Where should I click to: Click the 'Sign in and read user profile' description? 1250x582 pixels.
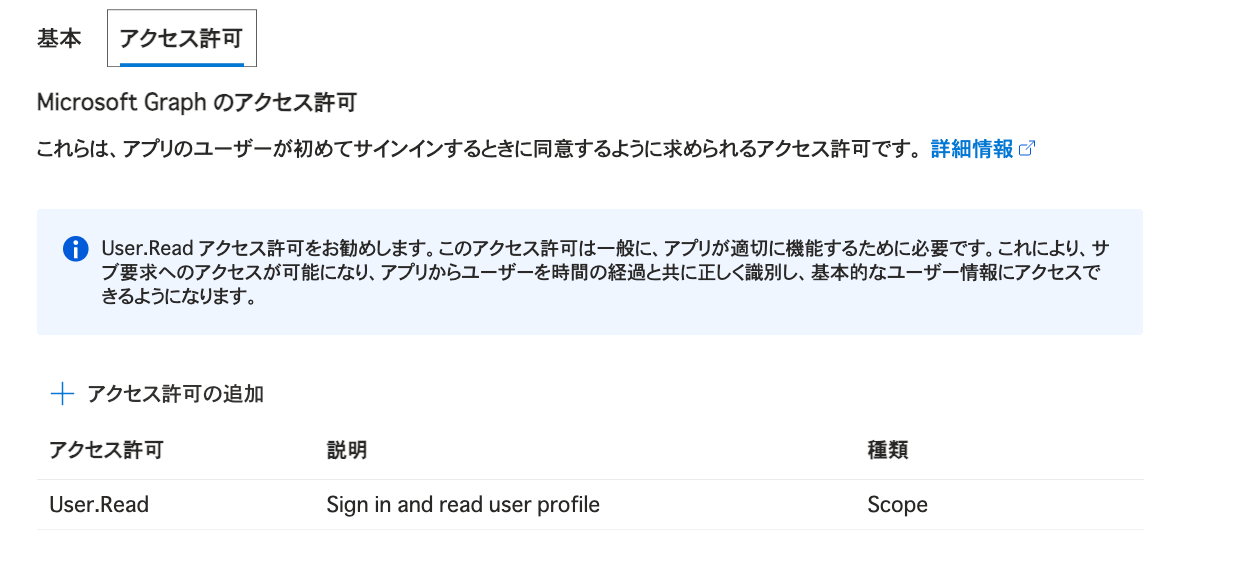pos(463,505)
